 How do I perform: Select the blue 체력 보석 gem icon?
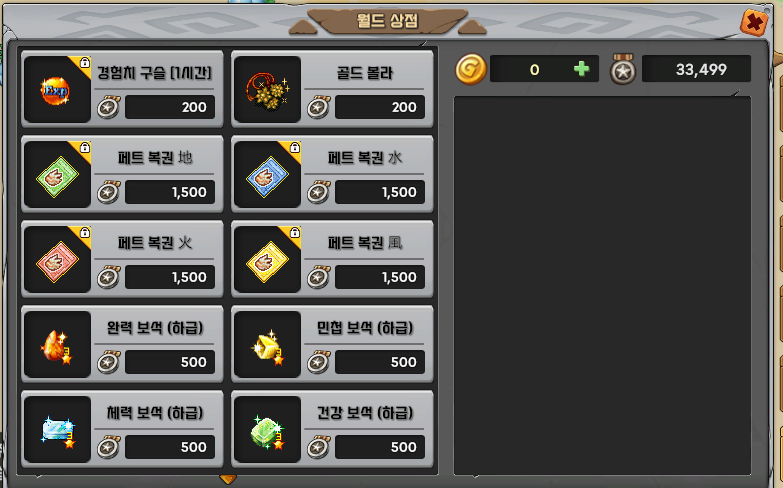tap(57, 430)
